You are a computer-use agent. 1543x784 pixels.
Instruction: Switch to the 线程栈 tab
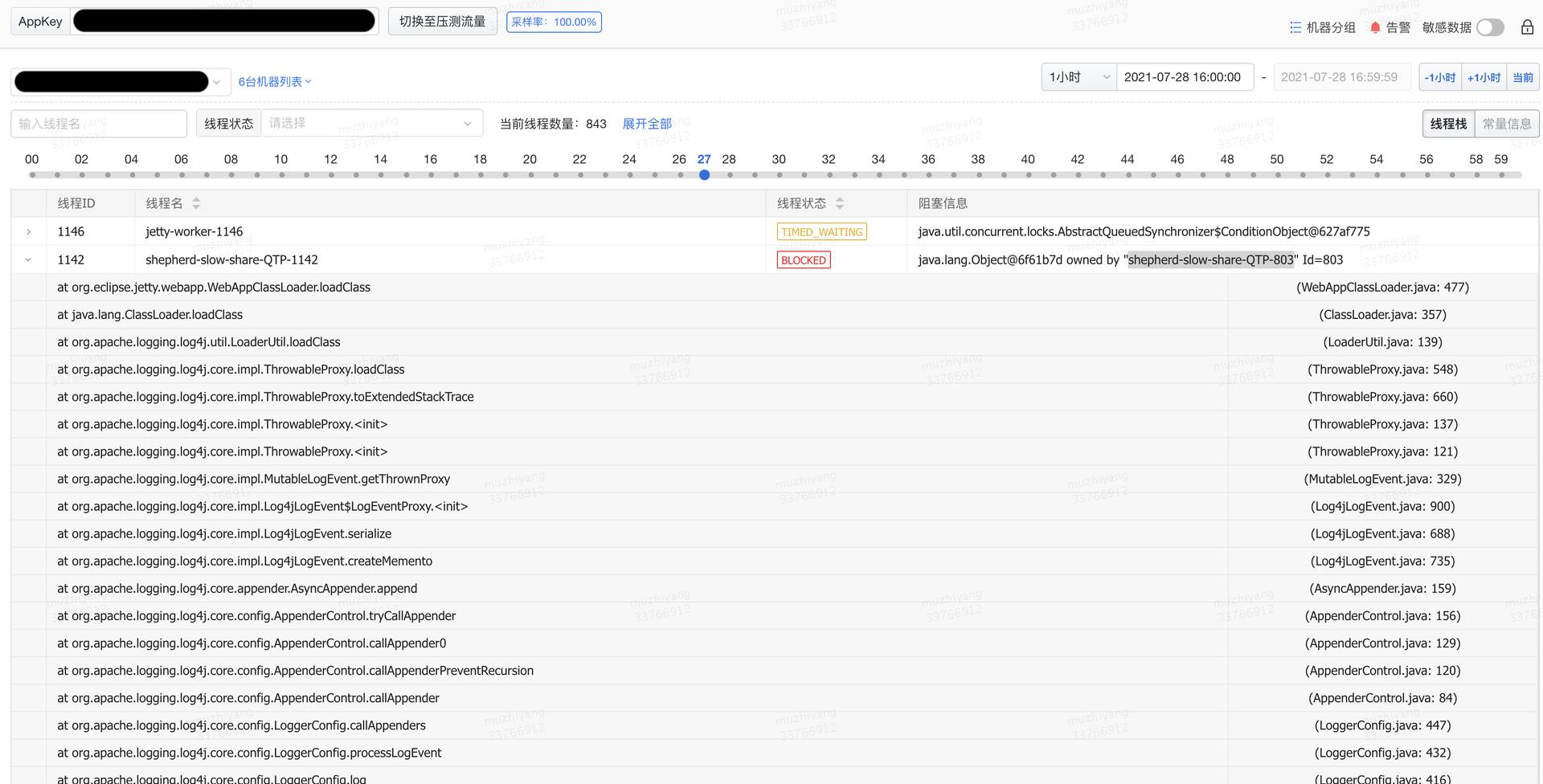coord(1448,124)
